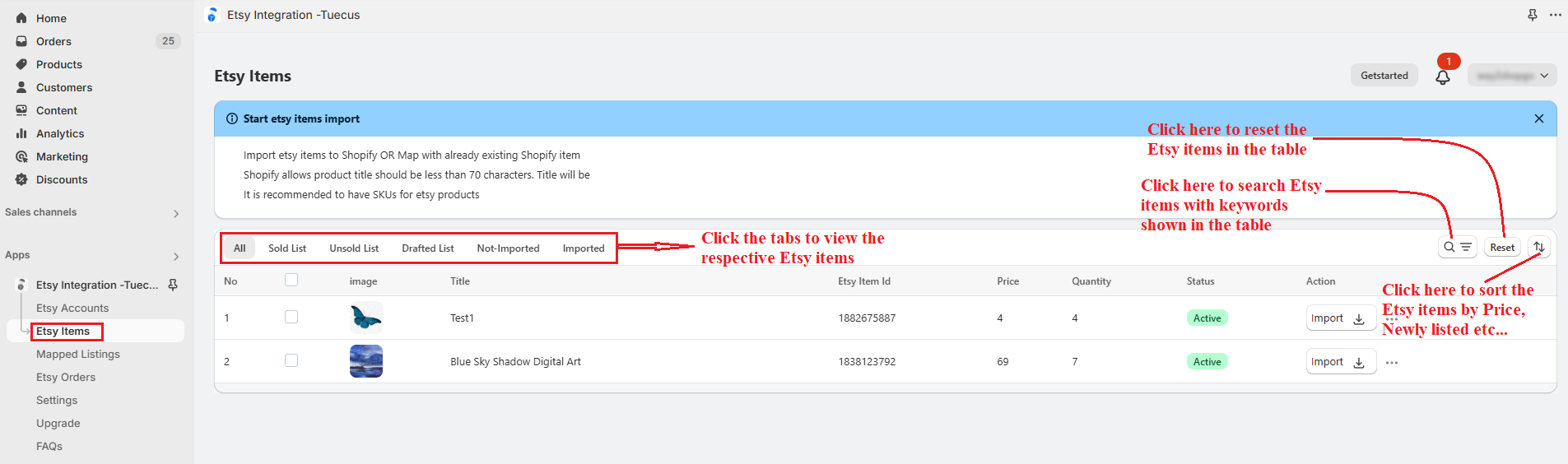1568x464 pixels.
Task: Dismiss the import info banner
Action: tap(1539, 118)
